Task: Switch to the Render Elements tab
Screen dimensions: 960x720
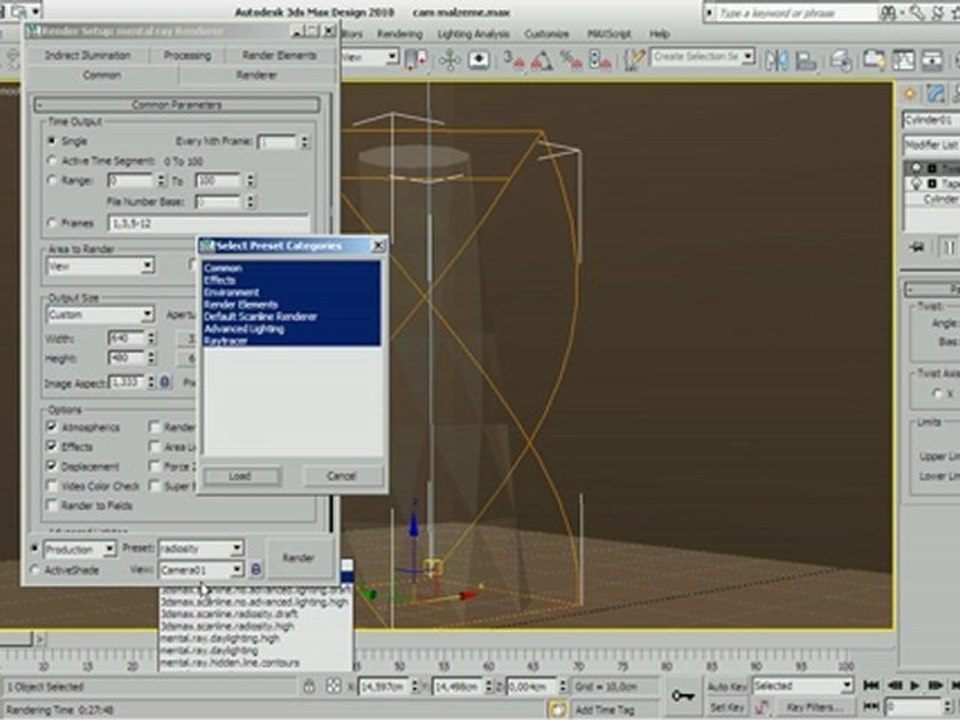Action: [279, 55]
